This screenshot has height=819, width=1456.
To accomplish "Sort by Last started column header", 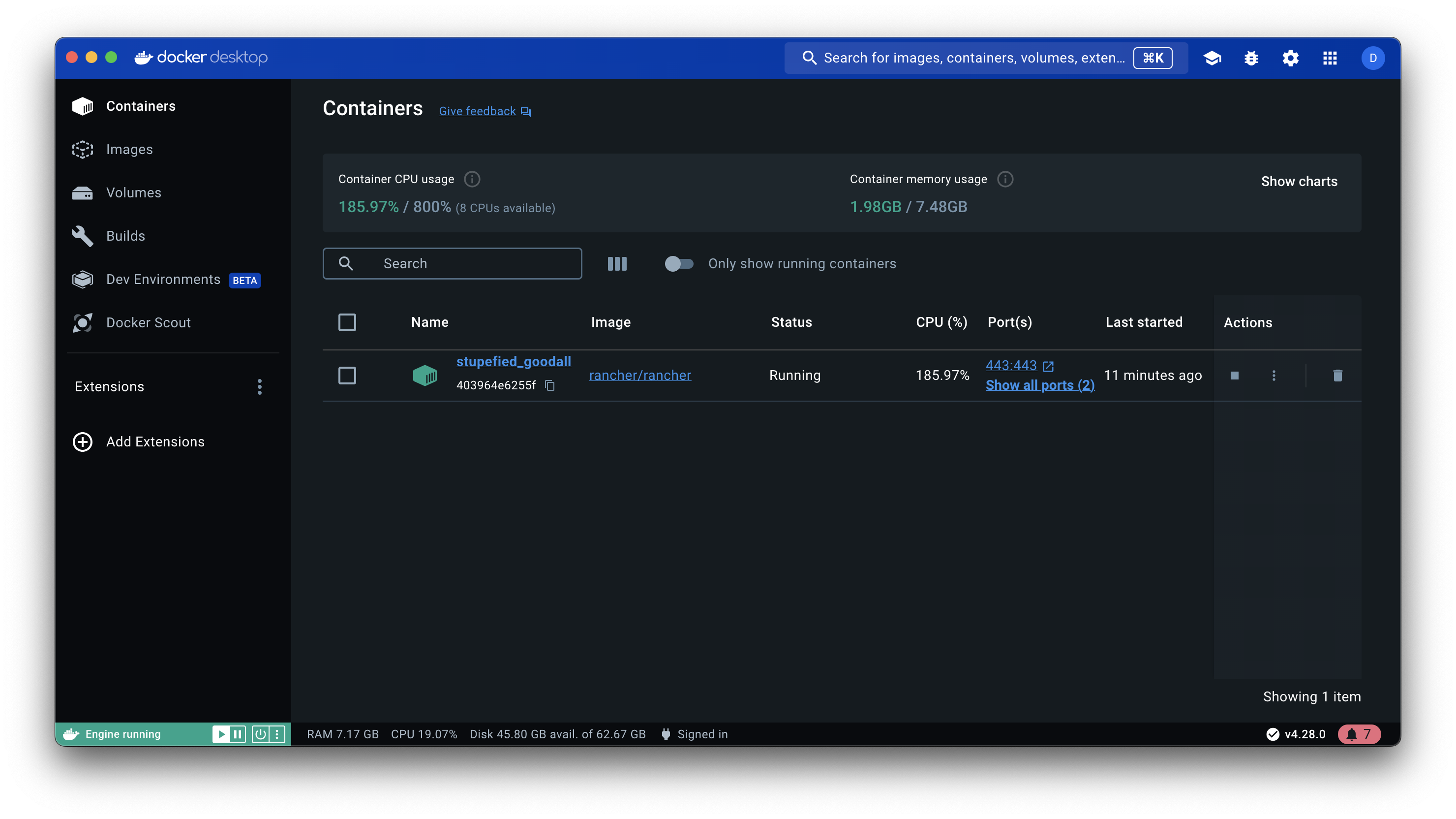I will coord(1144,322).
